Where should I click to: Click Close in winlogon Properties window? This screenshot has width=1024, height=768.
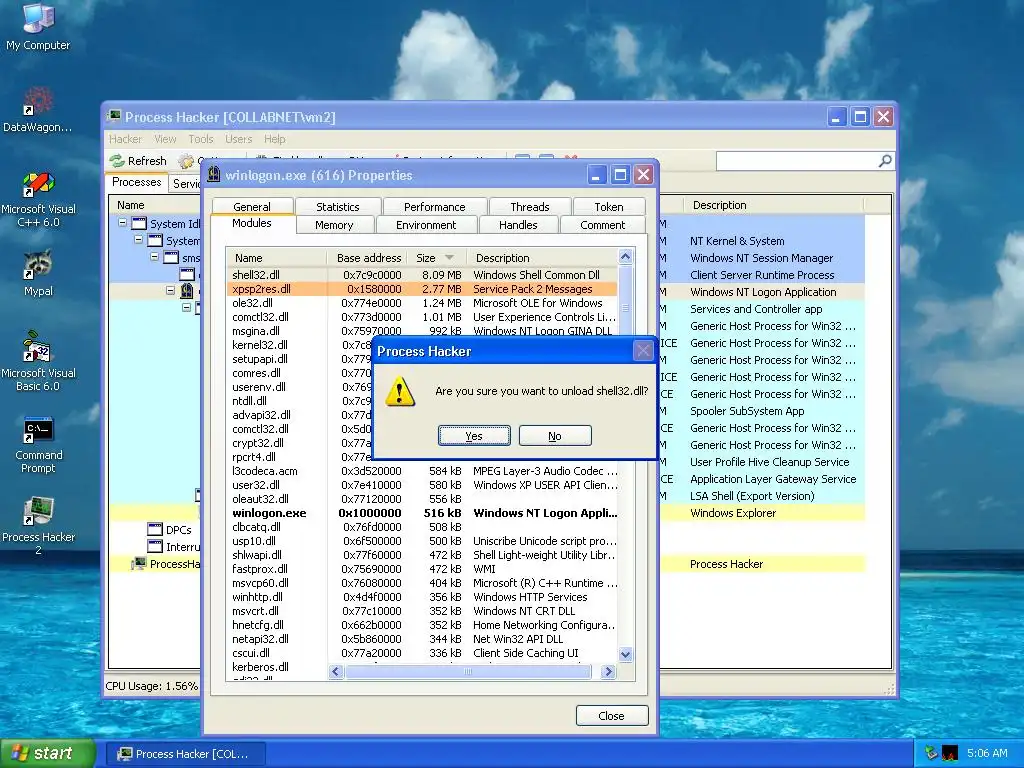[x=612, y=716]
